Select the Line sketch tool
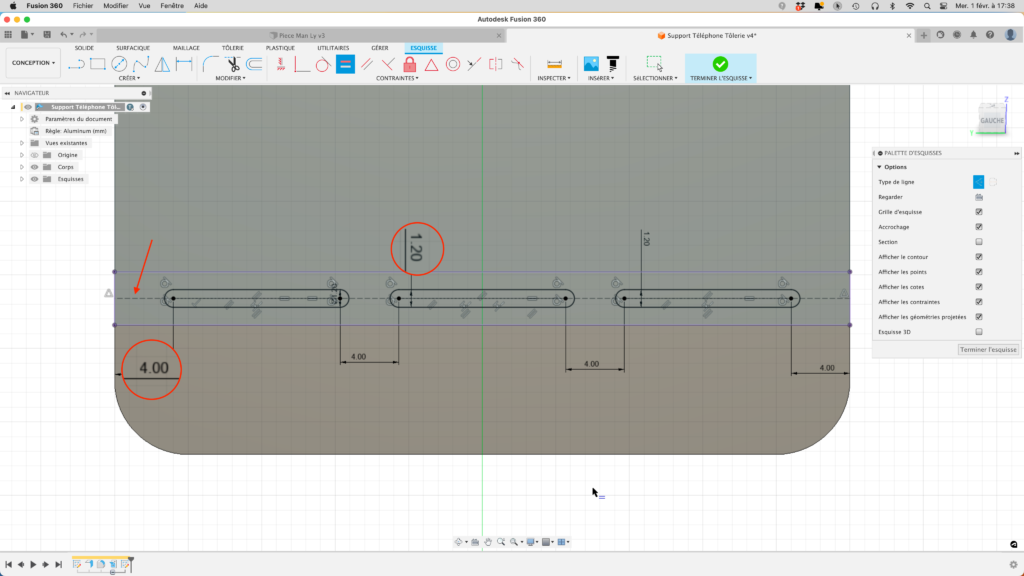 tap(76, 64)
